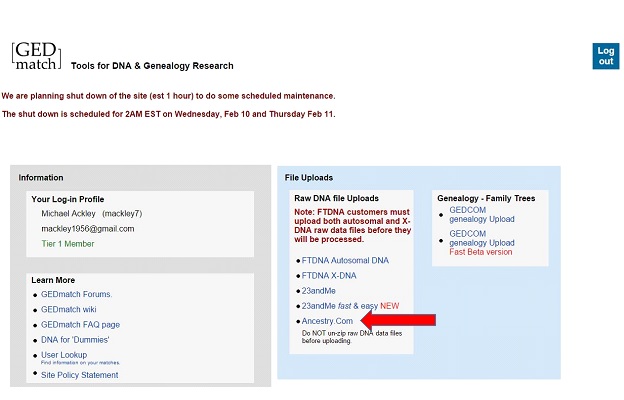Click the Michael Ackley (mackley7) name
Image resolution: width=624 pixels, height=400 pixels.
tap(92, 214)
